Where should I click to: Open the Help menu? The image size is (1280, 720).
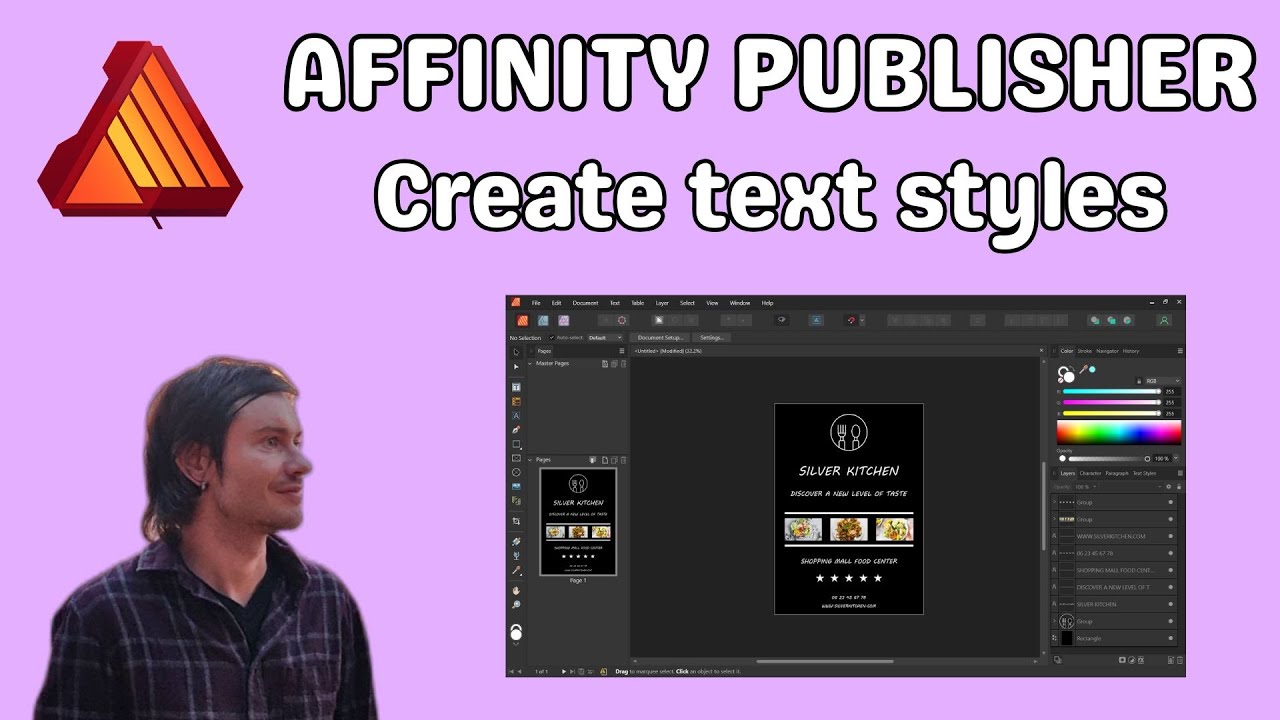[768, 303]
